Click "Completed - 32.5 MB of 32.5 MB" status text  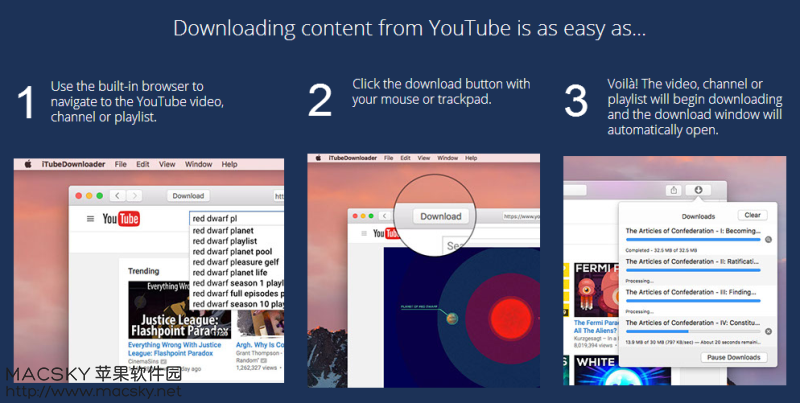click(x=661, y=250)
